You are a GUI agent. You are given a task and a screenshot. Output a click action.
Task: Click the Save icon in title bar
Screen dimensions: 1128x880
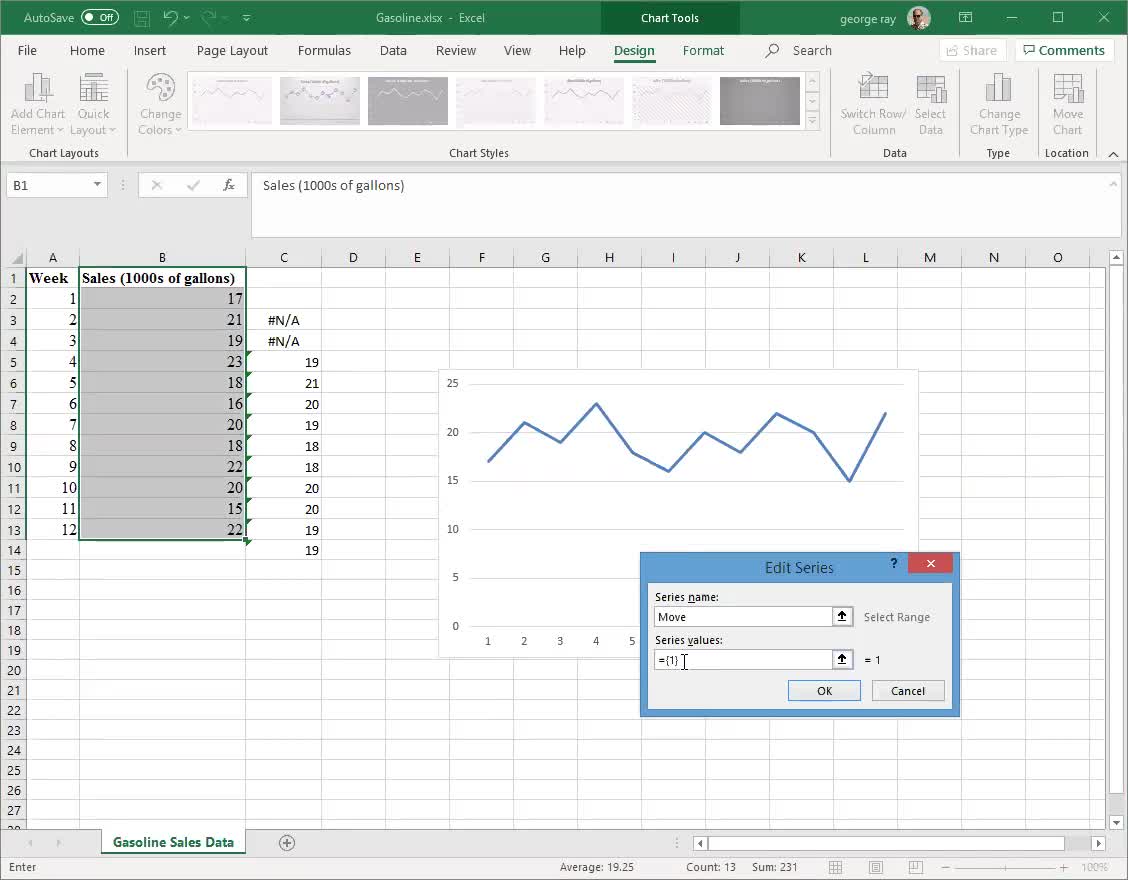pos(142,17)
